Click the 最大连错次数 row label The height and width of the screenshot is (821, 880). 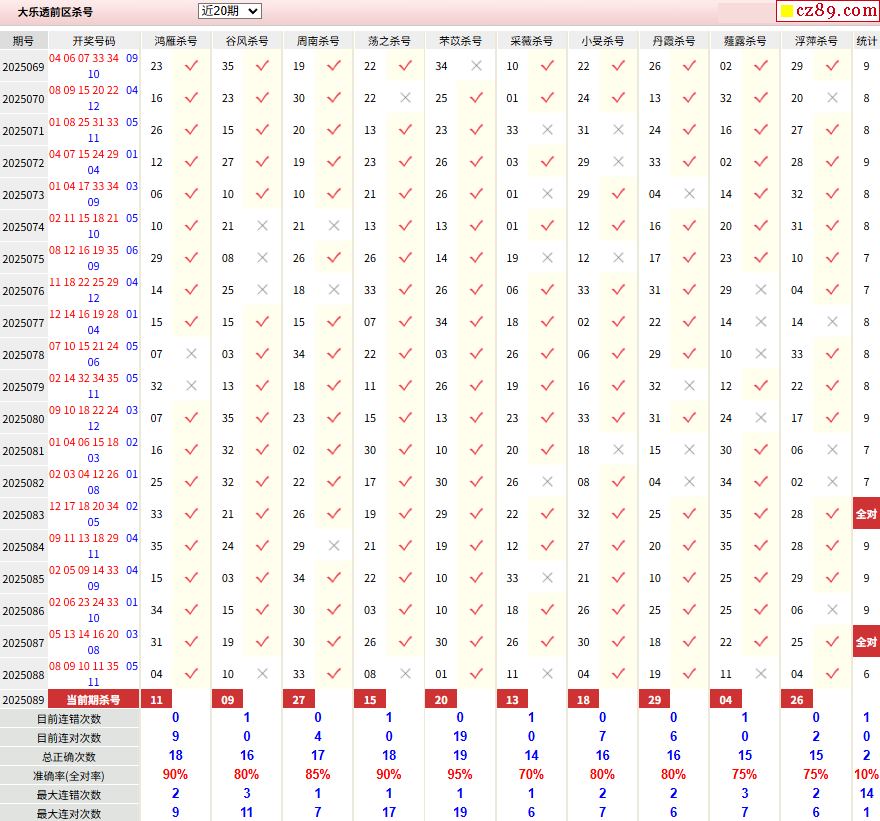coord(69,795)
